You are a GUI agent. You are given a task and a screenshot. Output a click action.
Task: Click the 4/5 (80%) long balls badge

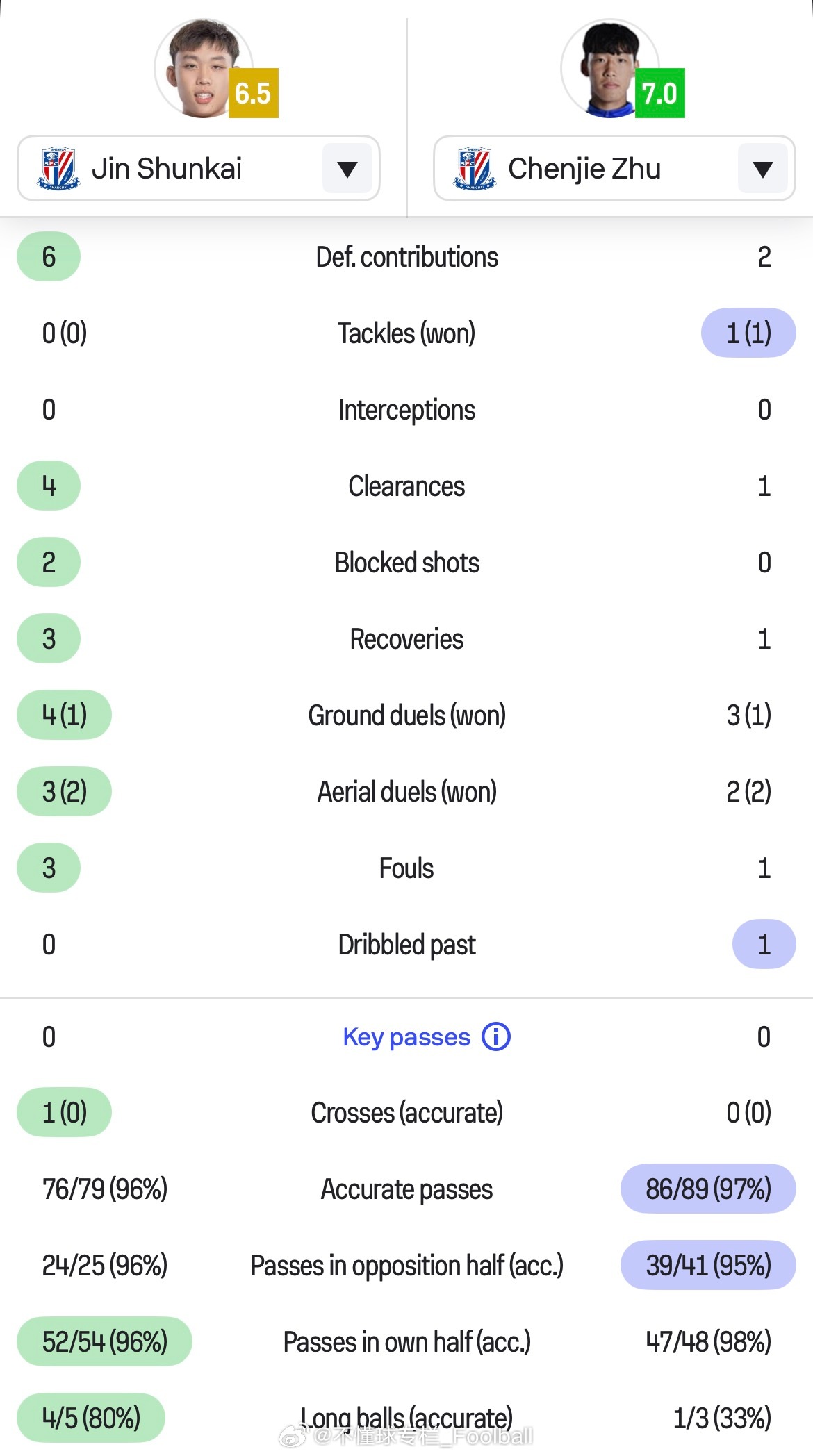pyautogui.click(x=91, y=1418)
